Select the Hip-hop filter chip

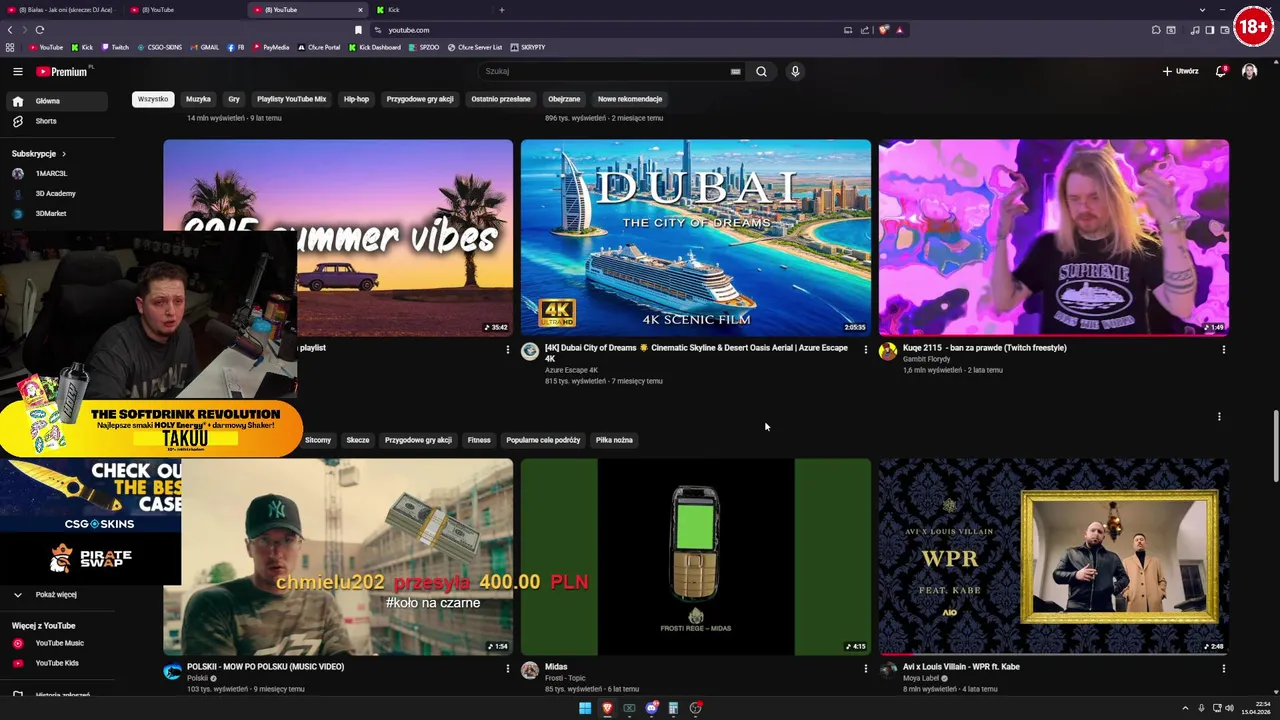point(356,99)
